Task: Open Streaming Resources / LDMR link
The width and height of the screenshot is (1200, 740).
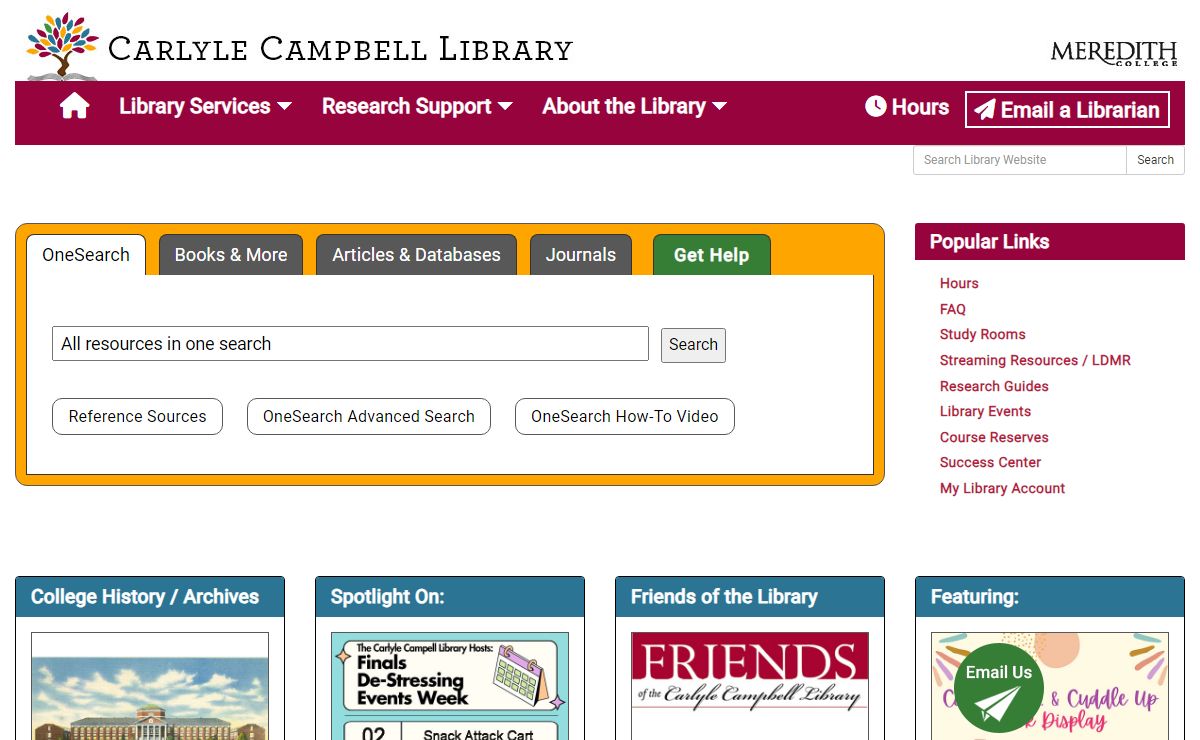Action: tap(1035, 360)
